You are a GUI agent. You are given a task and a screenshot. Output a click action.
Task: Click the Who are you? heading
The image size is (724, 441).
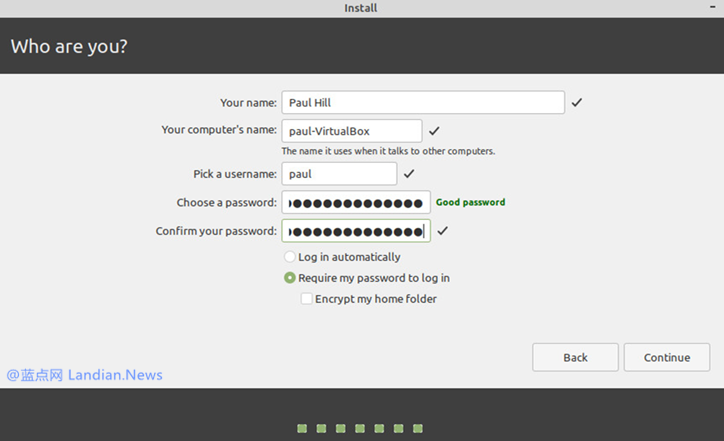69,46
